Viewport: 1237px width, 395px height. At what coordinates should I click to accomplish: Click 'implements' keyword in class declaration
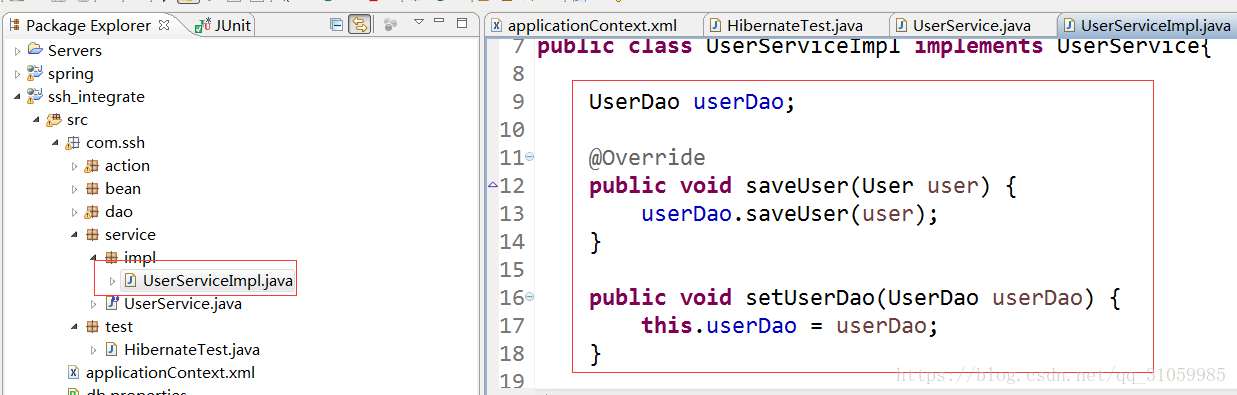[x=978, y=46]
